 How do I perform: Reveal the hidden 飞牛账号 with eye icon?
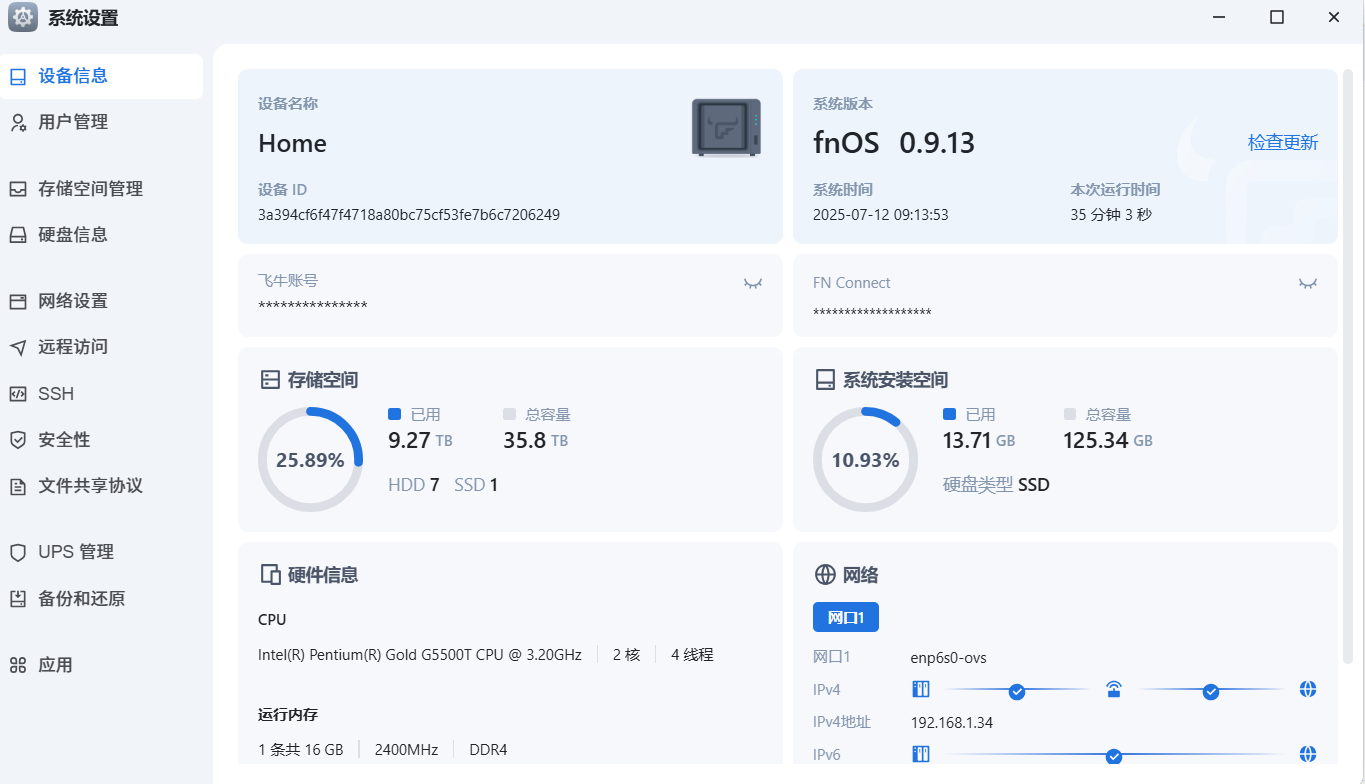coord(753,284)
